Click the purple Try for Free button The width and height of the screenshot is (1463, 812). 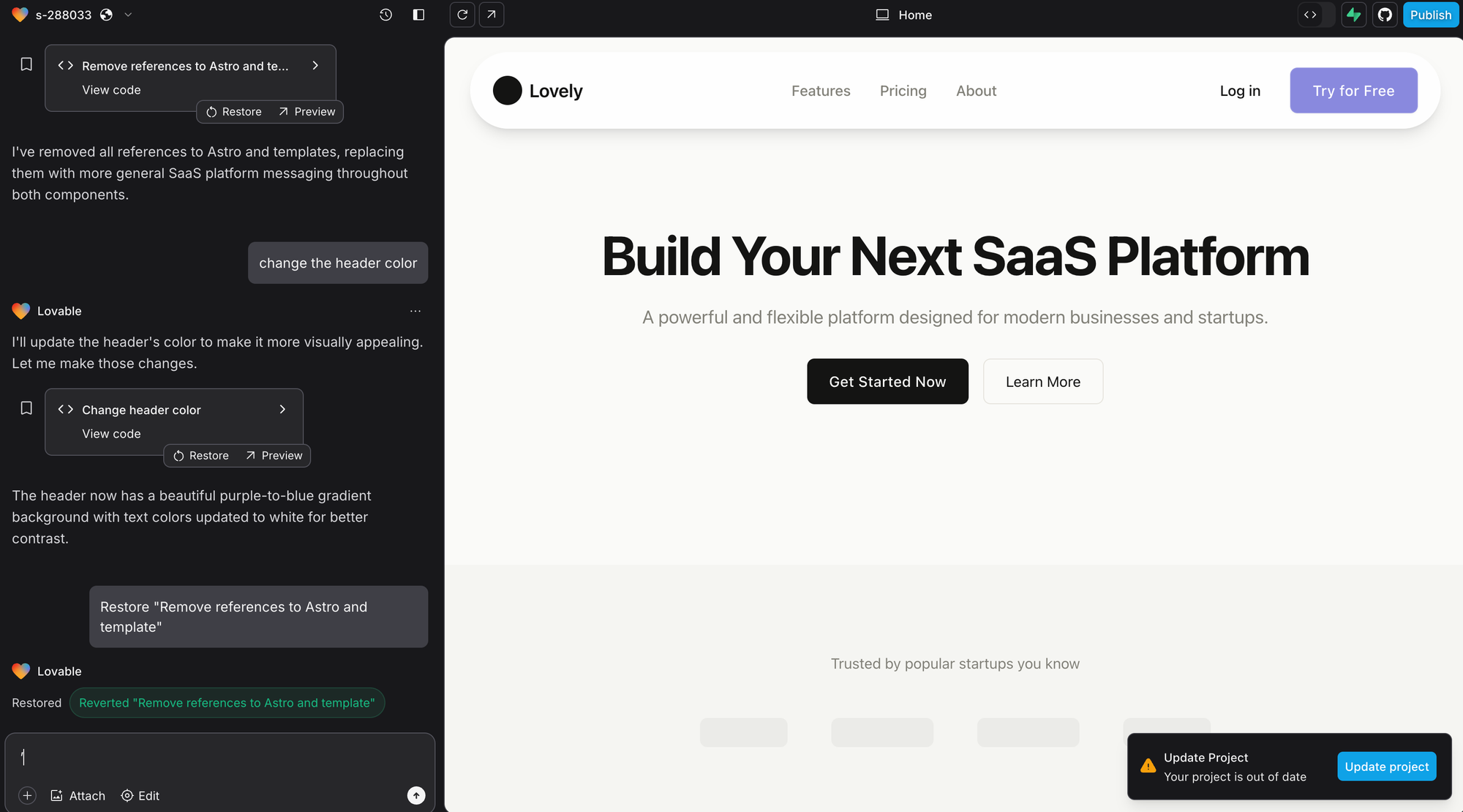tap(1353, 91)
